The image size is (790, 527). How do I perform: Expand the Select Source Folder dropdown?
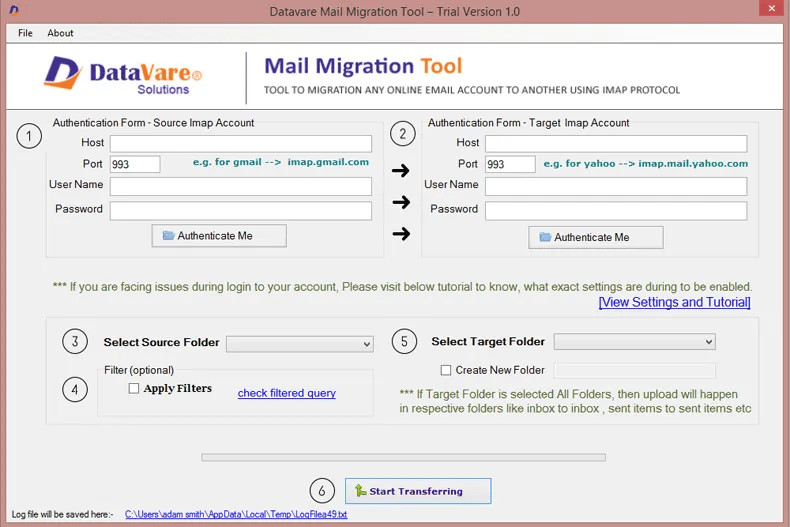(299, 344)
